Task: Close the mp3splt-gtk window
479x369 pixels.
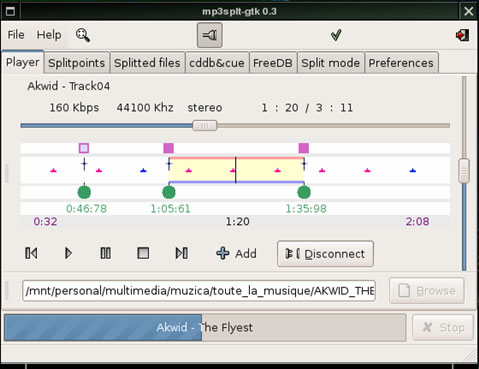Action: [x=469, y=11]
